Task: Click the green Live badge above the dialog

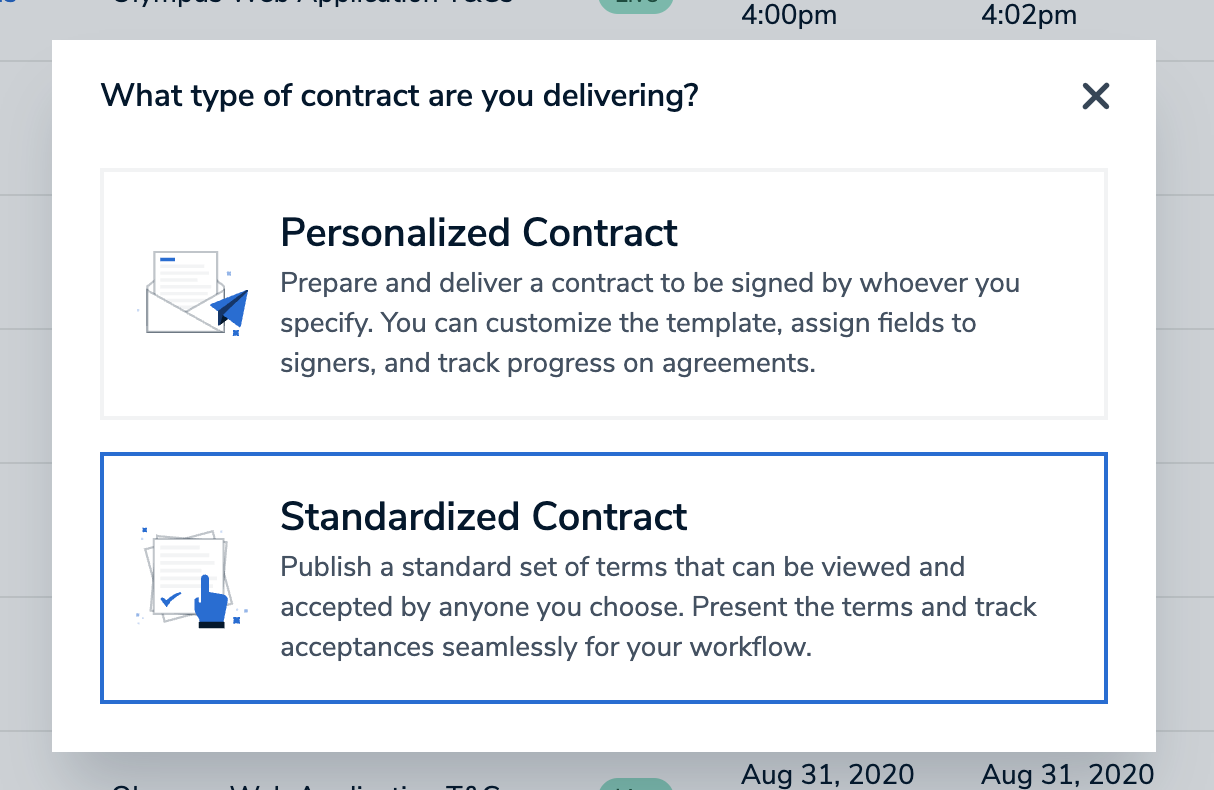Action: tap(636, 4)
